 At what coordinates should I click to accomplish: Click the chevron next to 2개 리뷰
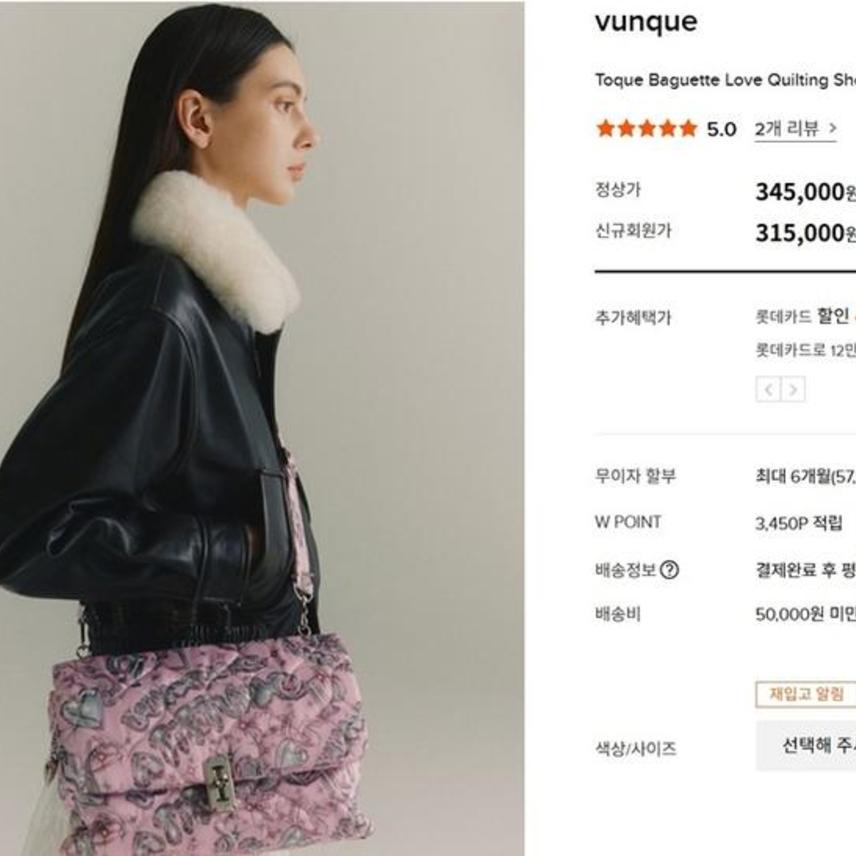pyautogui.click(x=832, y=128)
